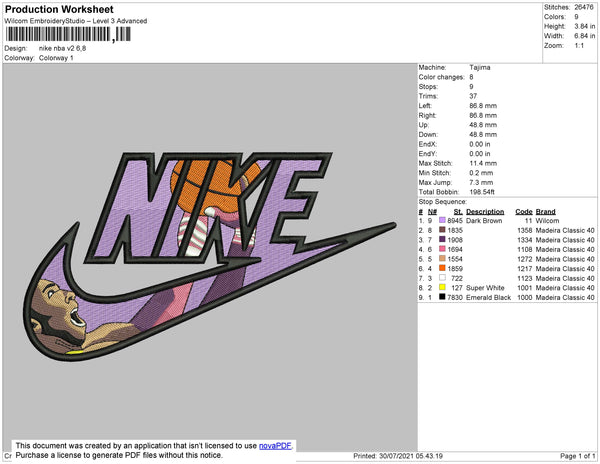Click the Dark Brown description in row 1
Viewport: 600px width, 464px height.
tap(484, 221)
